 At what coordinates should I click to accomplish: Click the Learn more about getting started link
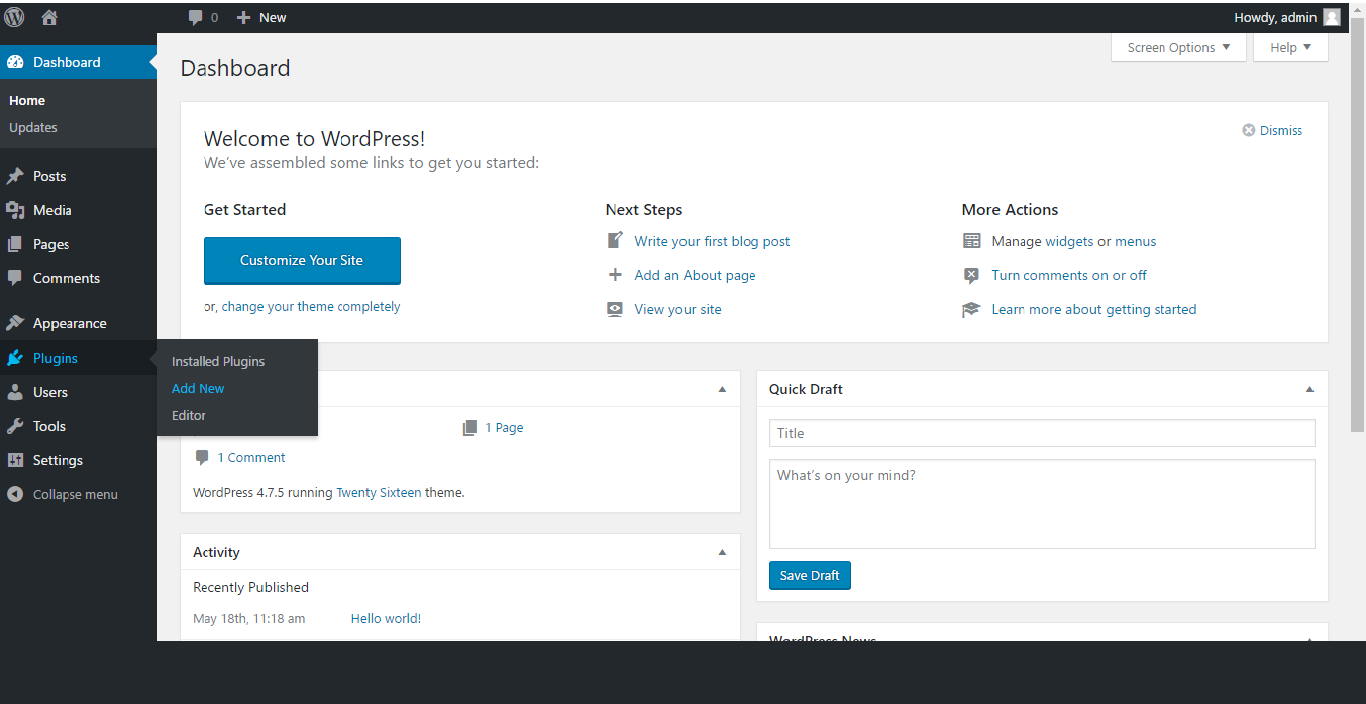(1094, 309)
